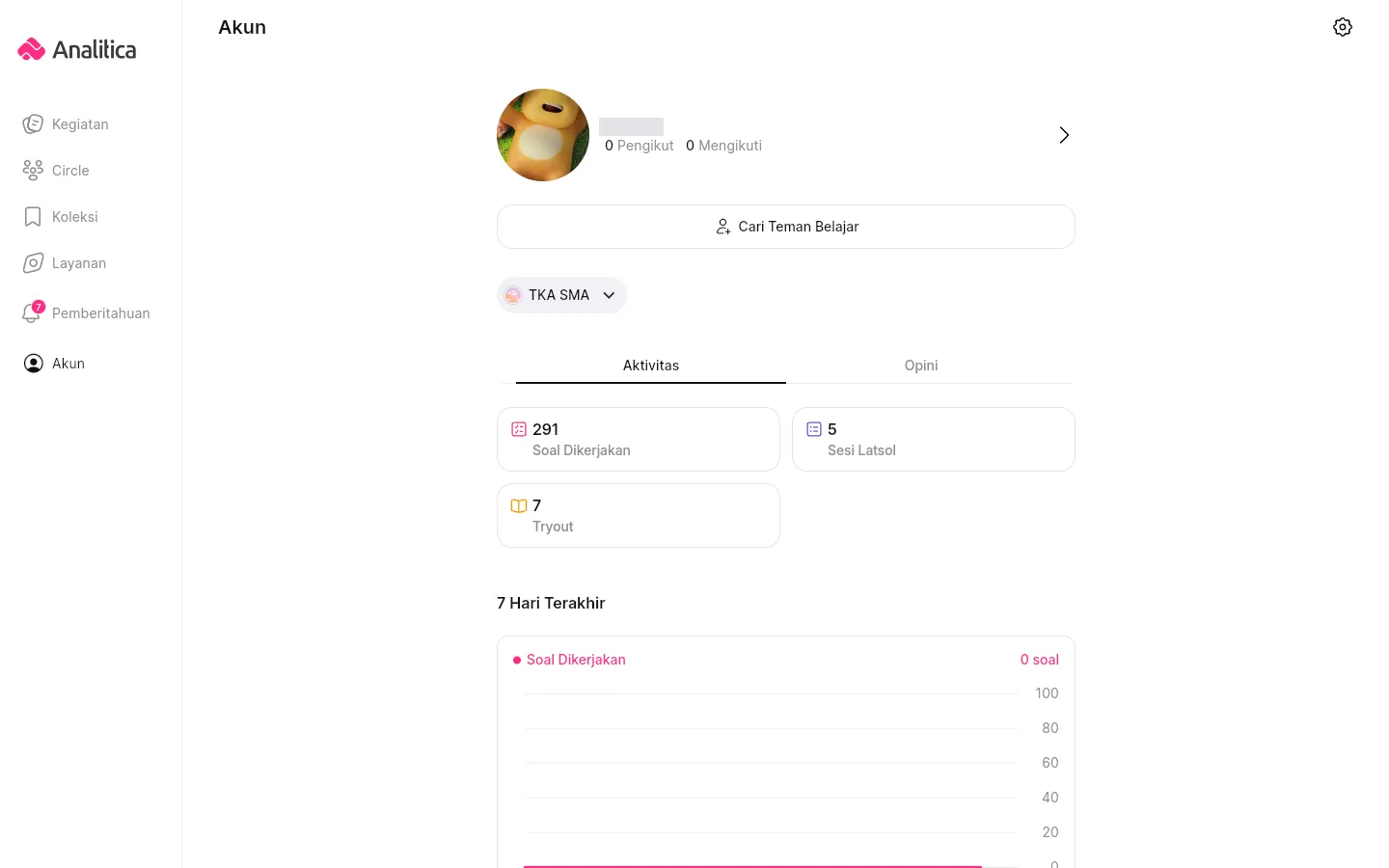Open the 7 Tryout card

tap(639, 516)
